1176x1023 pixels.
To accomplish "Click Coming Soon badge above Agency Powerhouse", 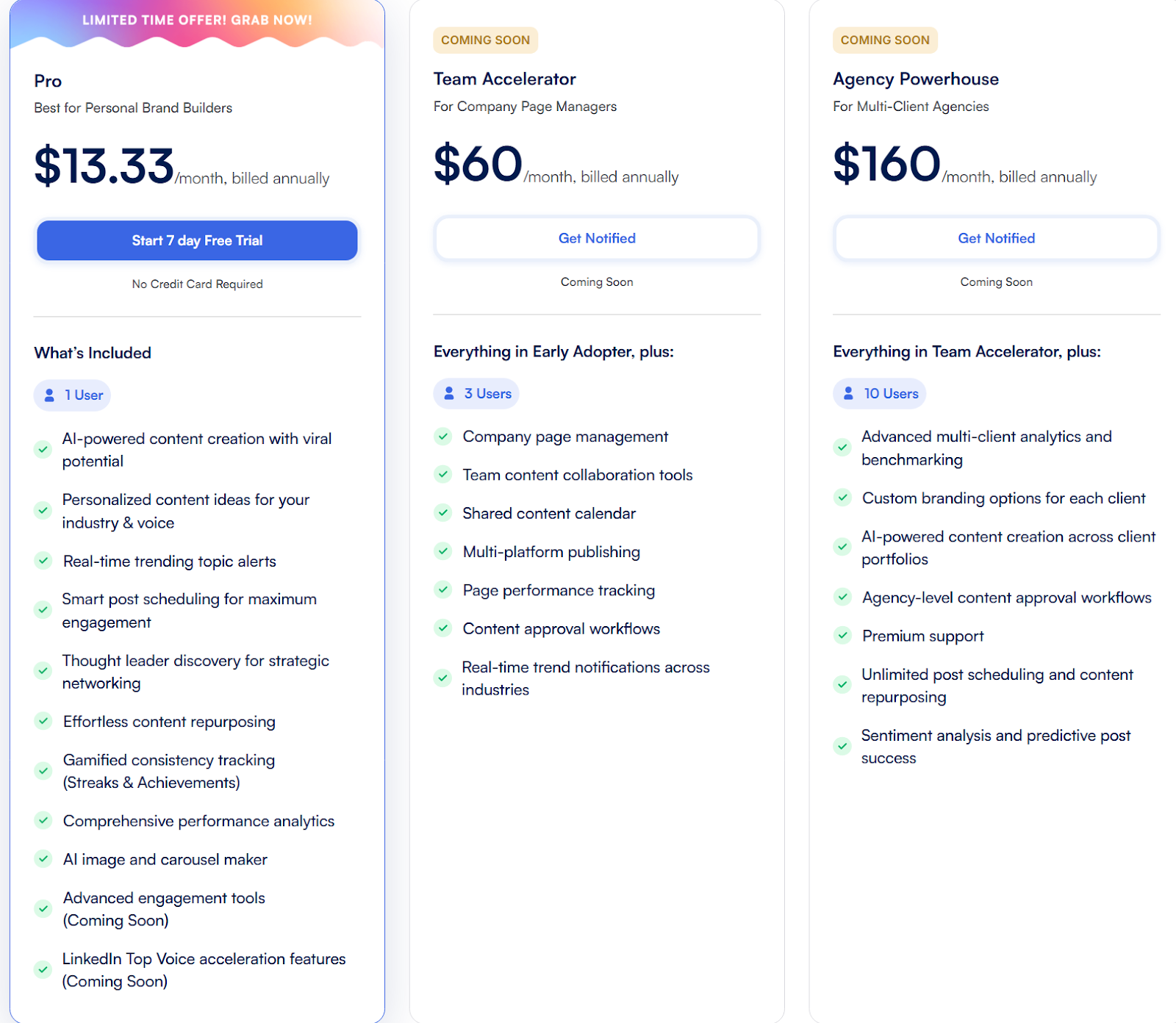I will pos(885,40).
